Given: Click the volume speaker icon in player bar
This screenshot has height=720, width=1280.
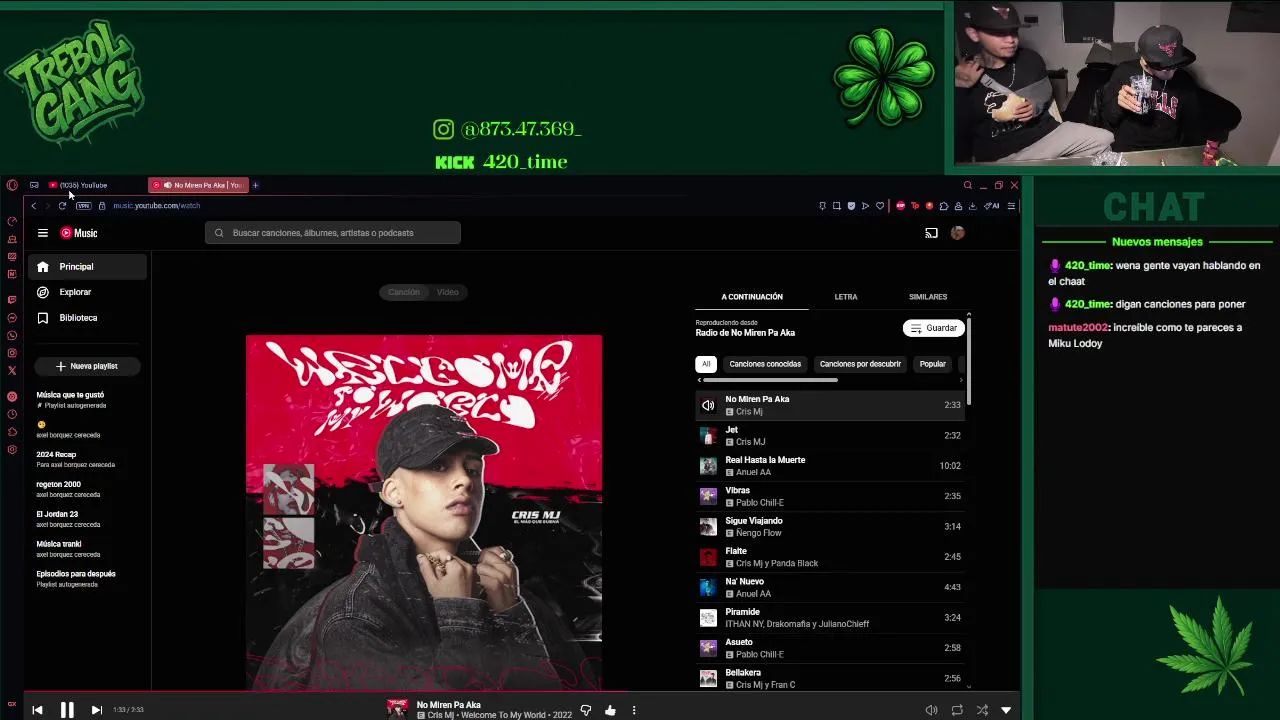Looking at the screenshot, I should [x=931, y=710].
